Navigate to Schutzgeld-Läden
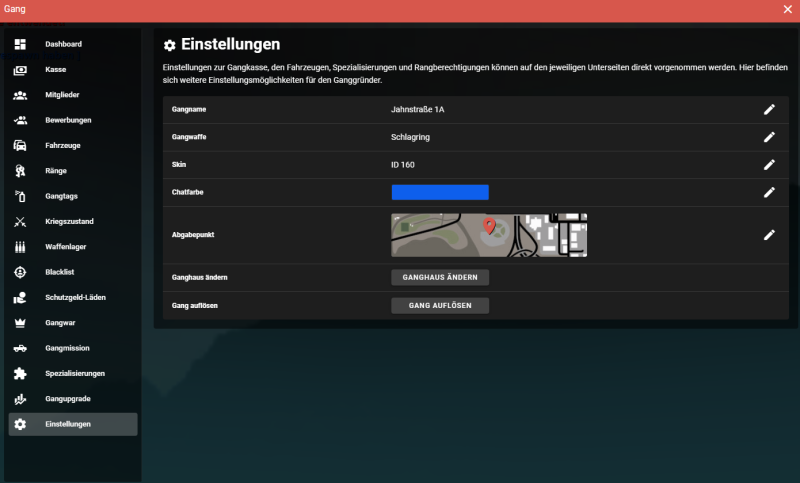Viewport: 800px width, 483px height. (x=75, y=298)
